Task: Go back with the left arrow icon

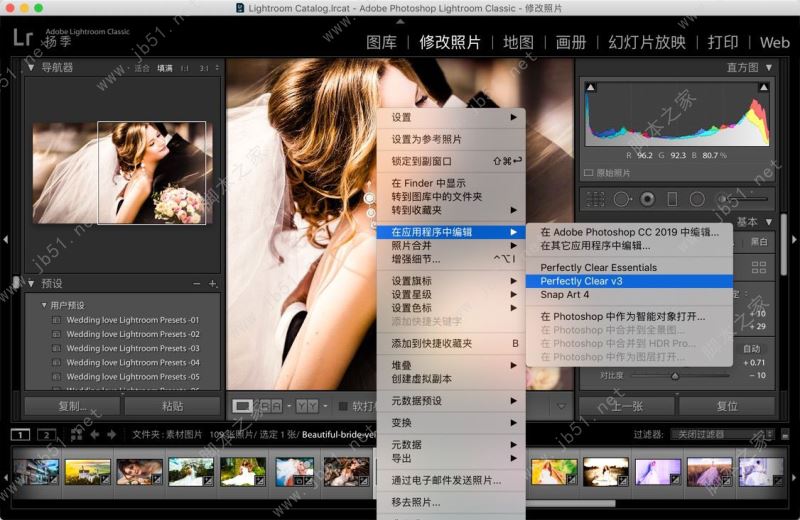Action: 95,435
